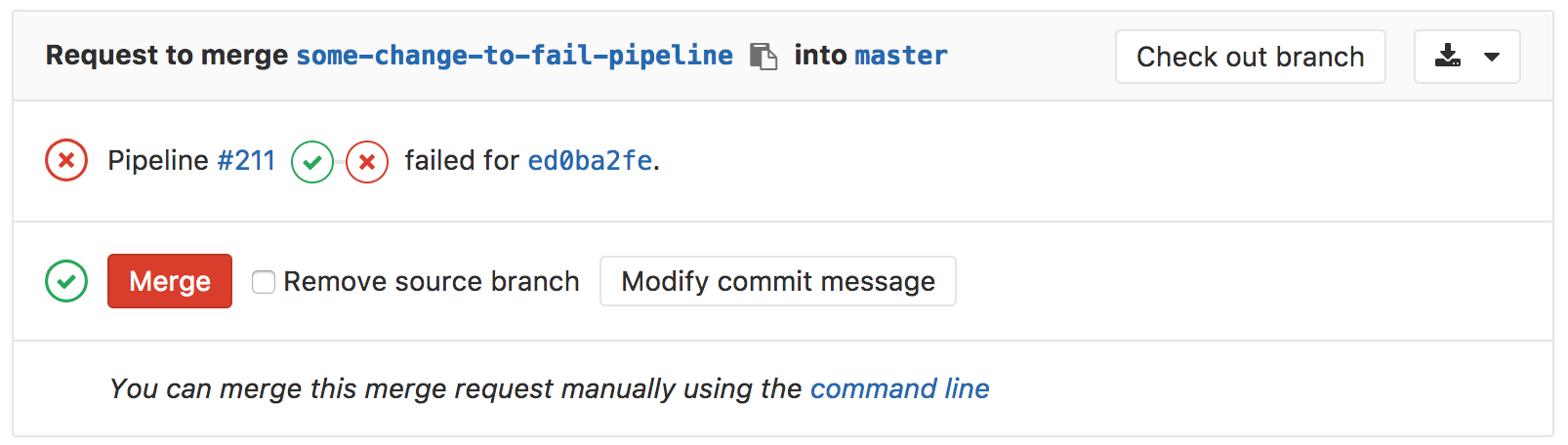
Task: Copy the source branch name to clipboard
Action: [x=763, y=57]
